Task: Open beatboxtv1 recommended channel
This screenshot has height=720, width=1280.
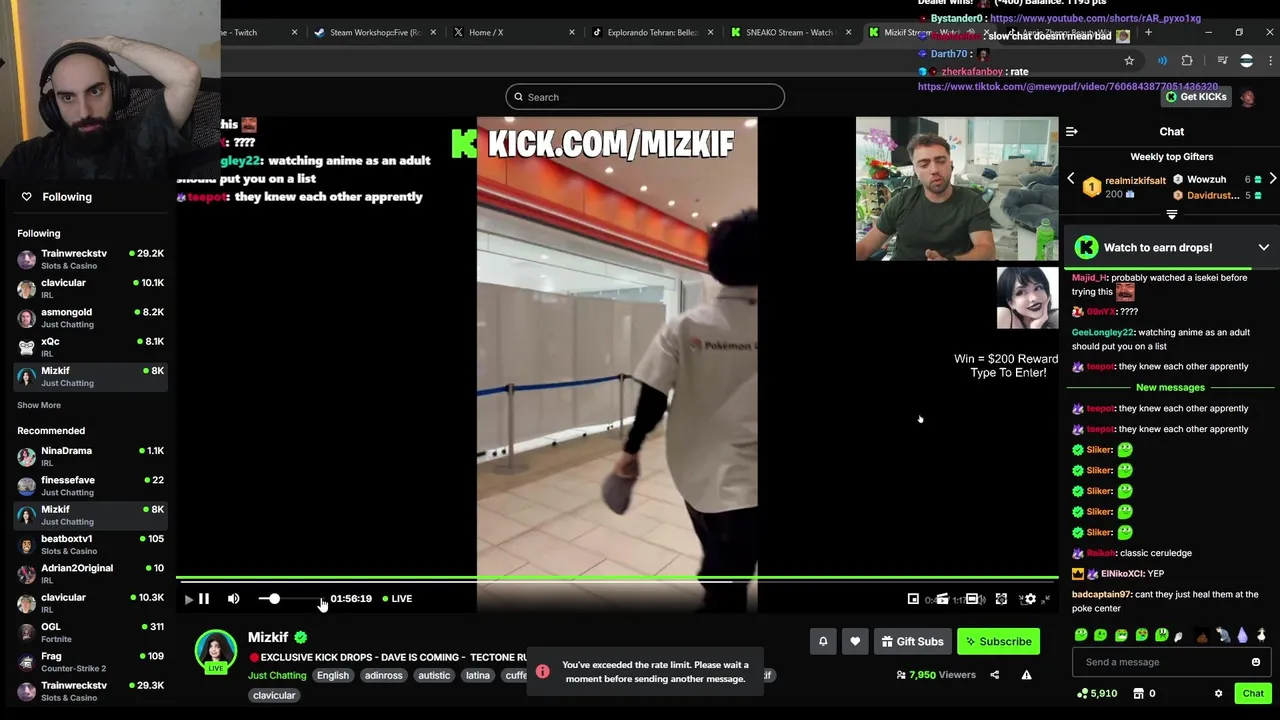Action: (x=90, y=544)
